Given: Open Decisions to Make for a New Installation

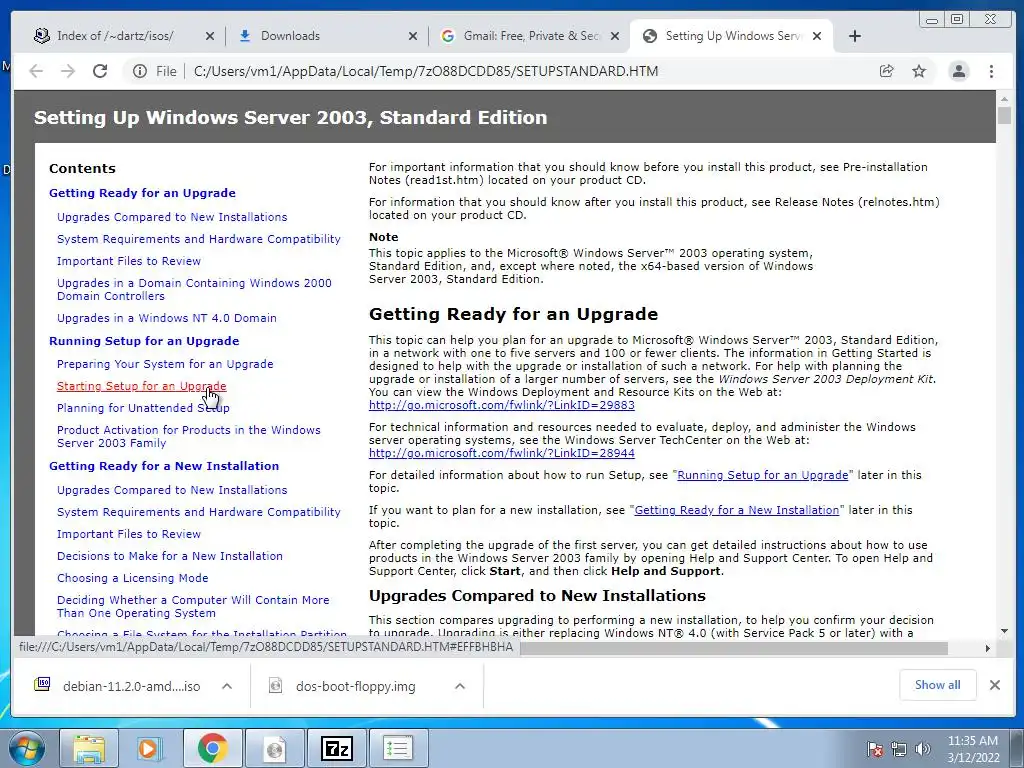Looking at the screenshot, I should (170, 556).
